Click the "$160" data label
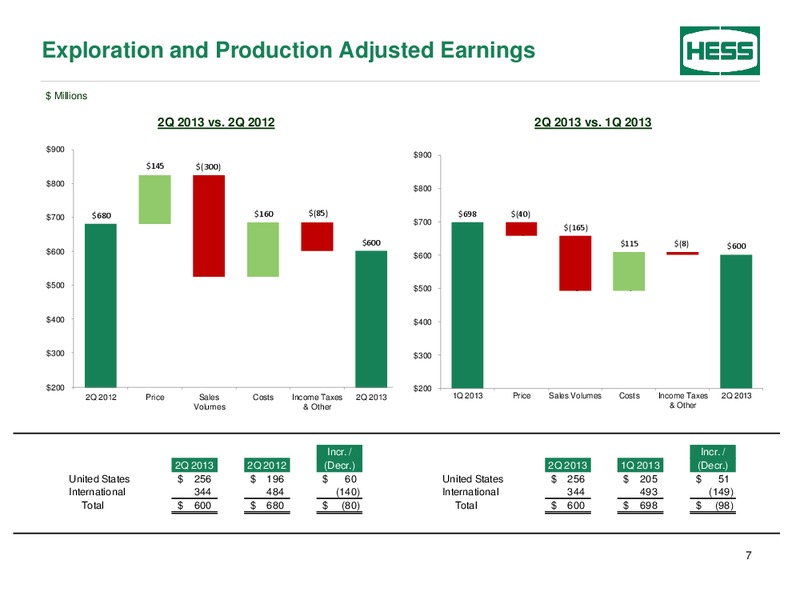 [264, 214]
